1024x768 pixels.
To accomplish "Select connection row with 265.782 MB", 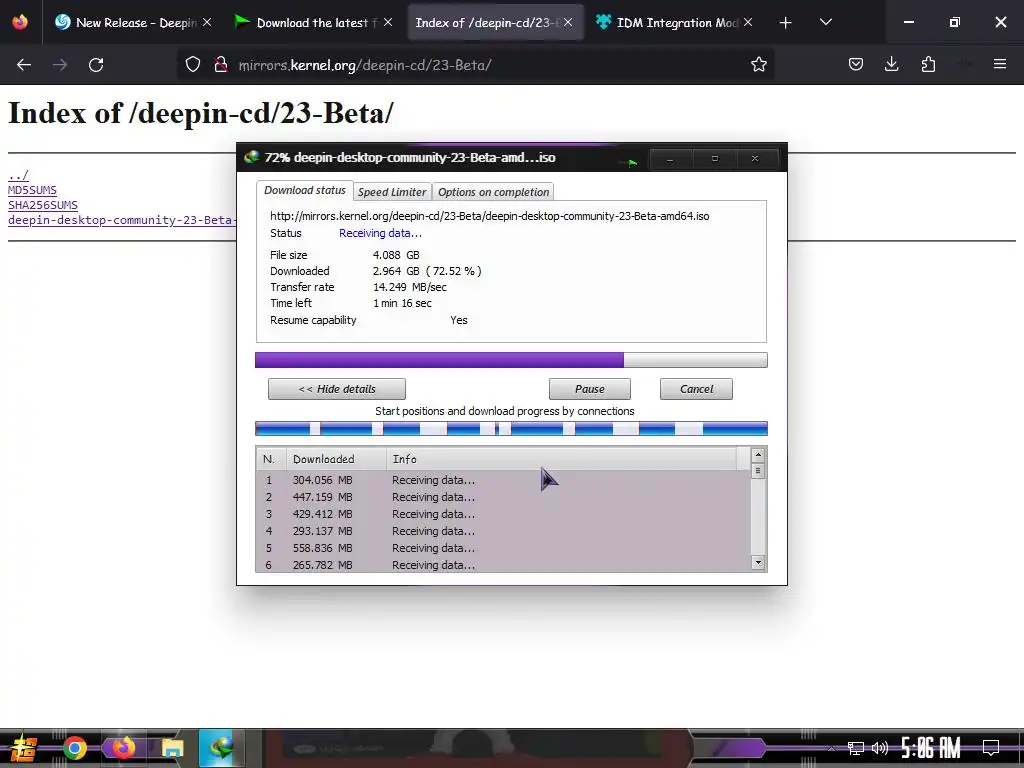I will pyautogui.click(x=504, y=565).
